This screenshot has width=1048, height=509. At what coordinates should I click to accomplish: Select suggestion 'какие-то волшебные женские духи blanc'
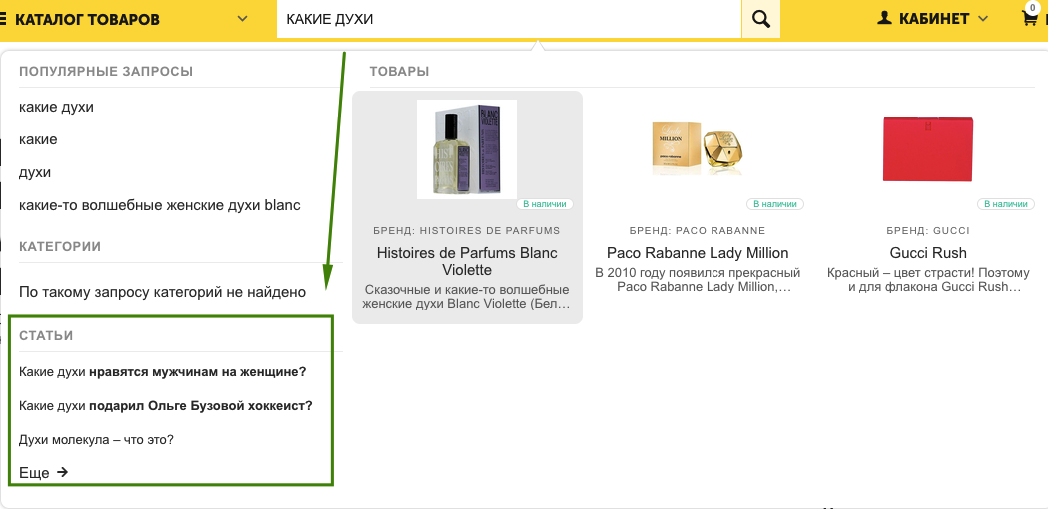[x=160, y=205]
